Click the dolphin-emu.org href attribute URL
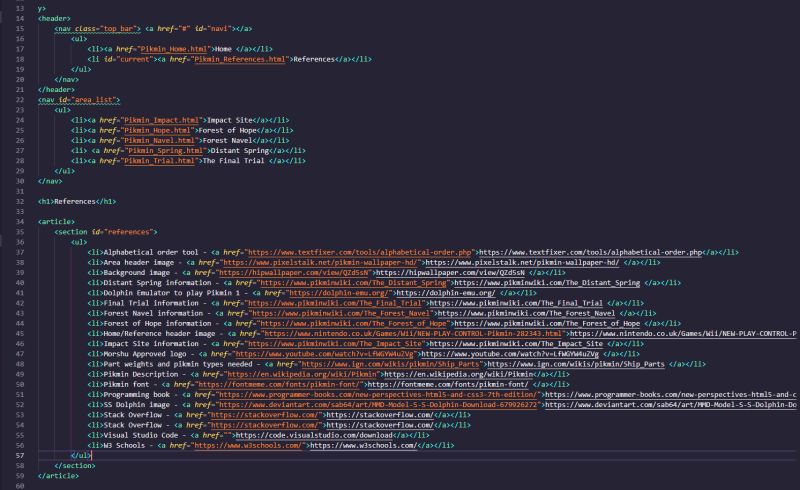Image resolution: width=800 pixels, height=490 pixels. (x=339, y=293)
